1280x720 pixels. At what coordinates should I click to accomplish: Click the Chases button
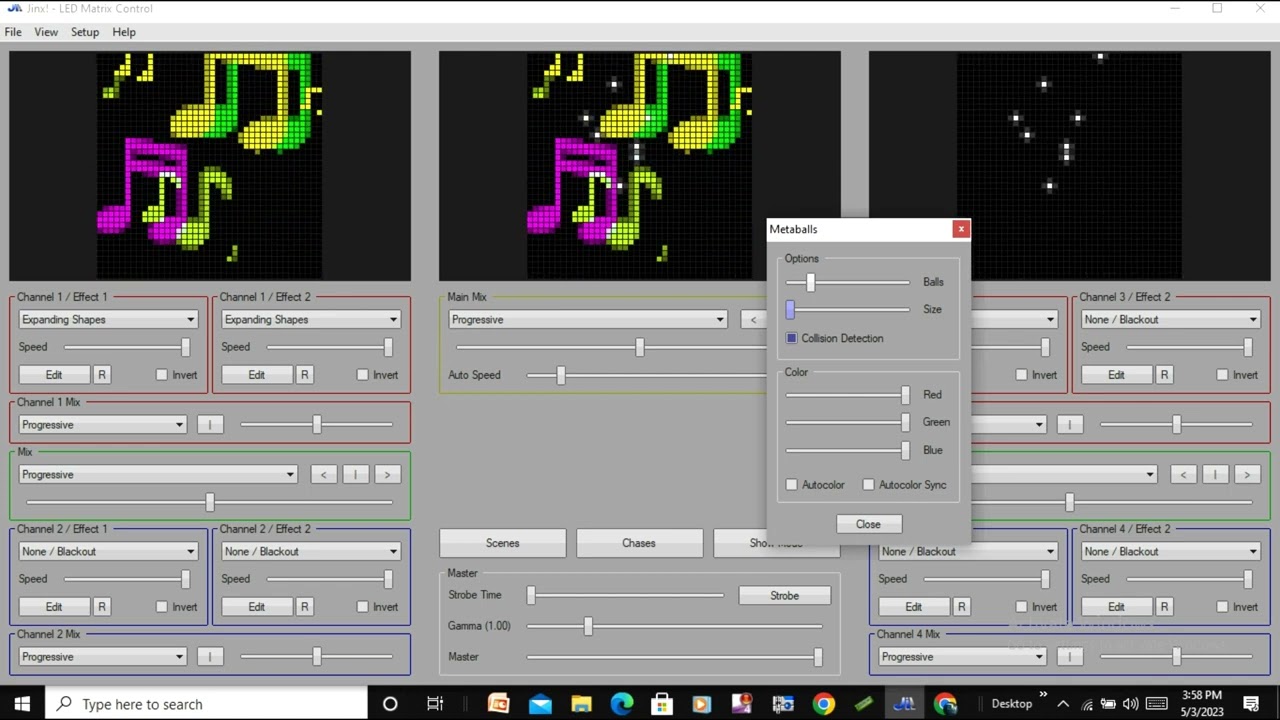[639, 543]
